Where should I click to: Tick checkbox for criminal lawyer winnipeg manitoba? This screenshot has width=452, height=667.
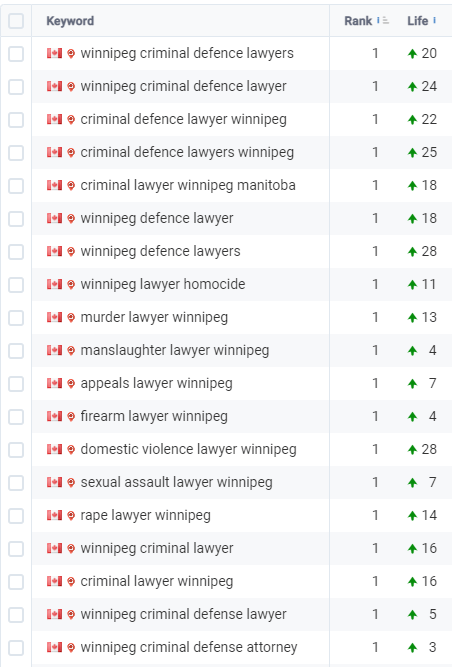(x=16, y=186)
